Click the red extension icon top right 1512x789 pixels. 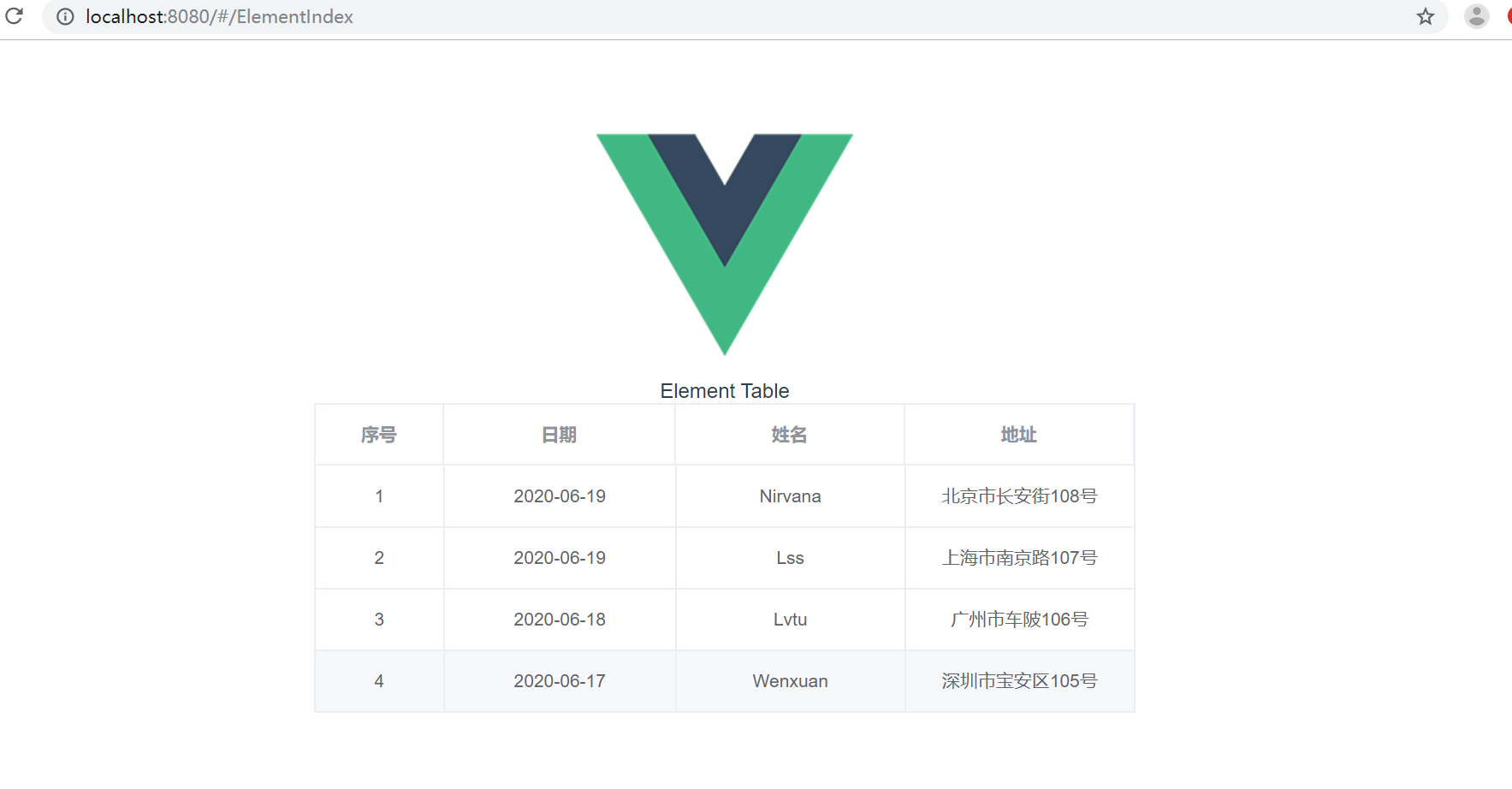(x=1509, y=16)
